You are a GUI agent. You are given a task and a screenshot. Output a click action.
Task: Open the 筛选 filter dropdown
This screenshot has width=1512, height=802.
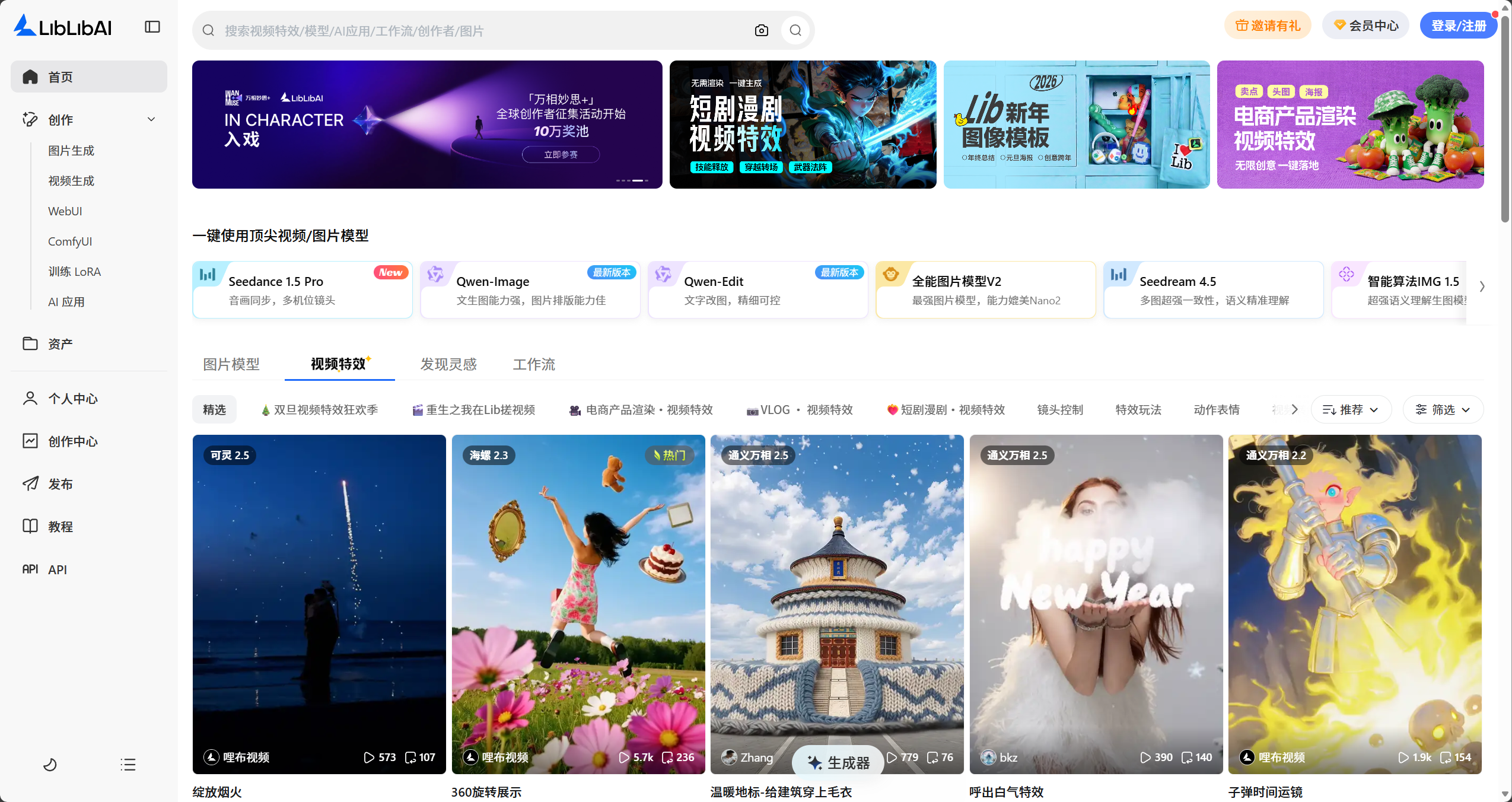tap(1443, 409)
